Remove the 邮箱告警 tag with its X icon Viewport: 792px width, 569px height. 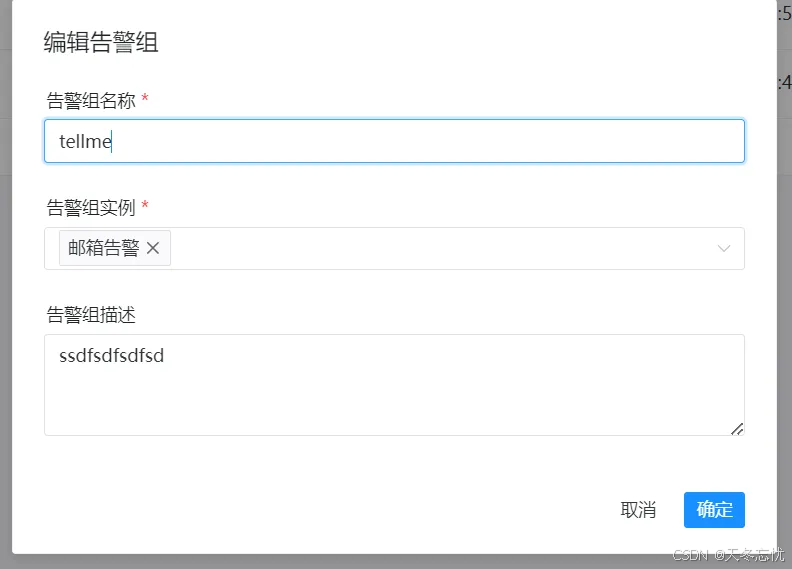tap(153, 248)
